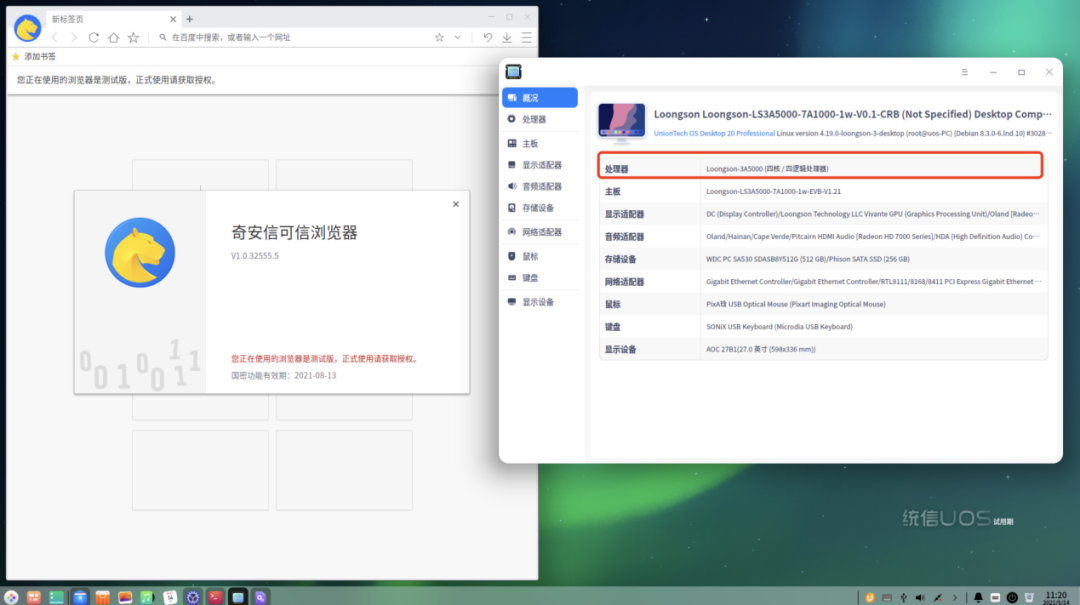Open the music player icon in the taskbar
The image size is (1080, 605).
tap(147, 597)
